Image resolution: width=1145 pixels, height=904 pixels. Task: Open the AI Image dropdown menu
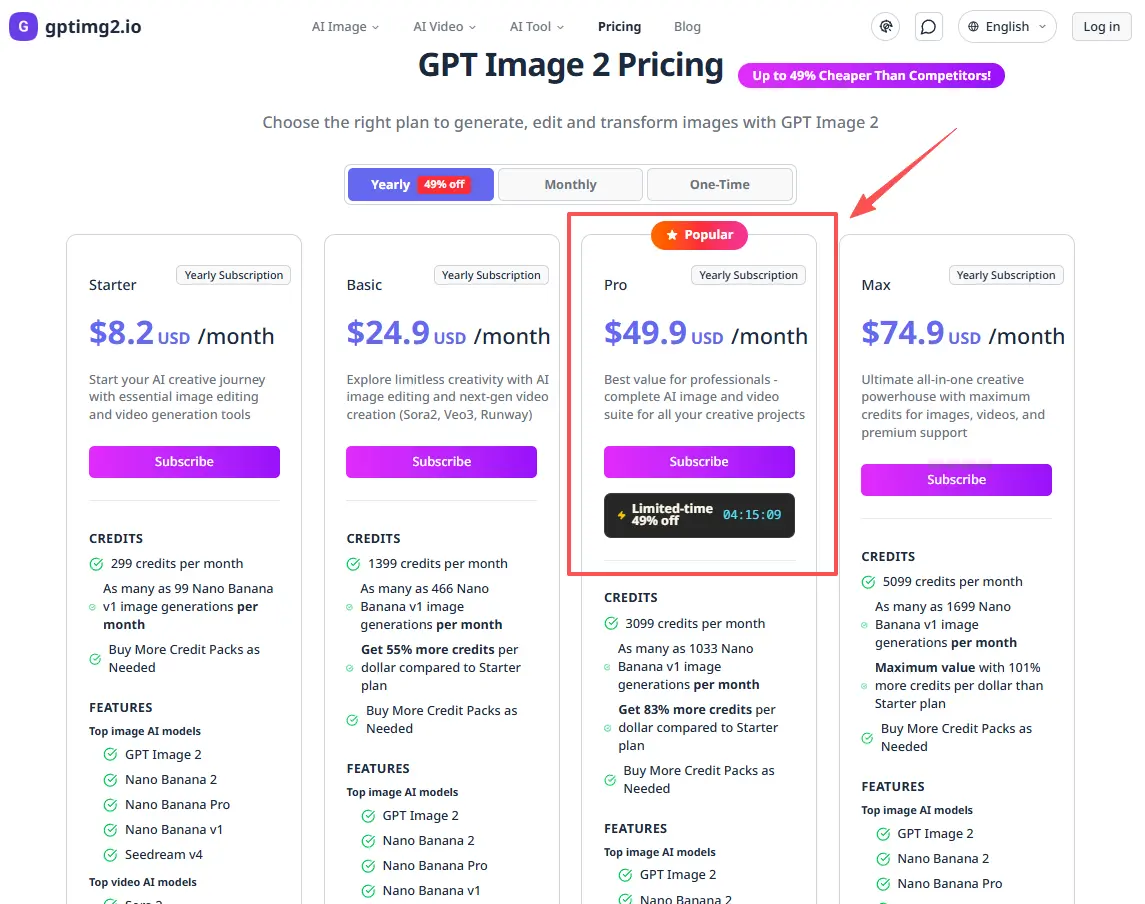(x=345, y=27)
